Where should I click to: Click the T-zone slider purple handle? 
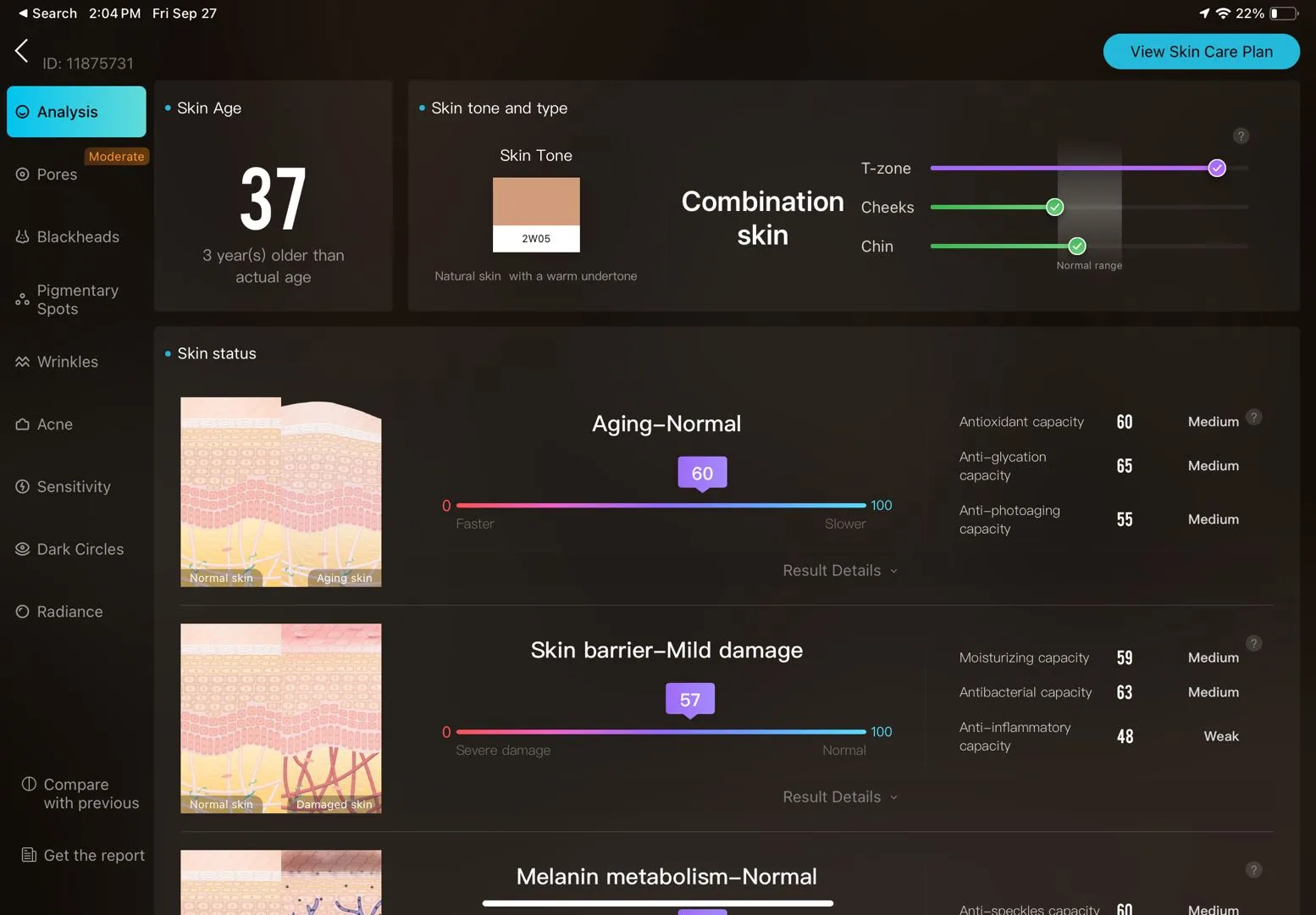point(1217,168)
